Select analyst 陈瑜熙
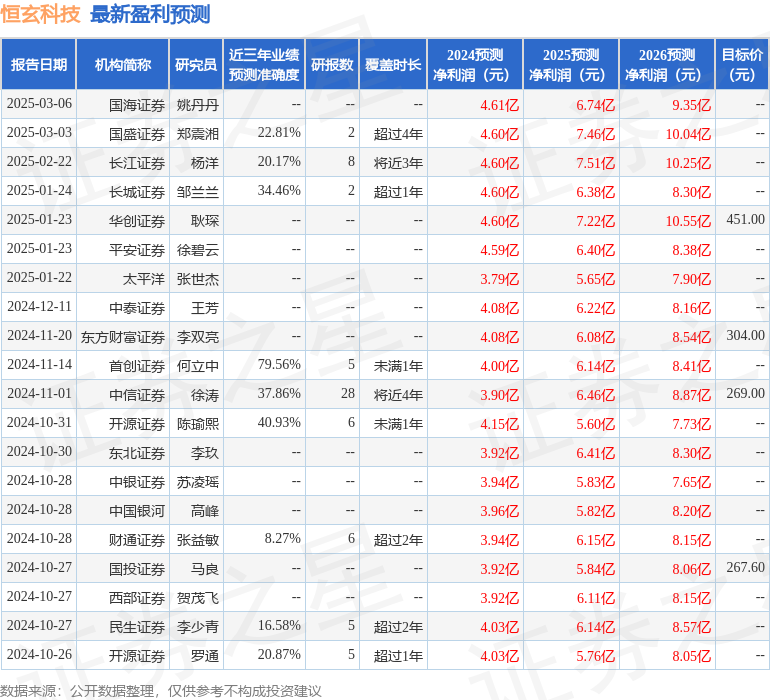The image size is (770, 700). pos(197,424)
